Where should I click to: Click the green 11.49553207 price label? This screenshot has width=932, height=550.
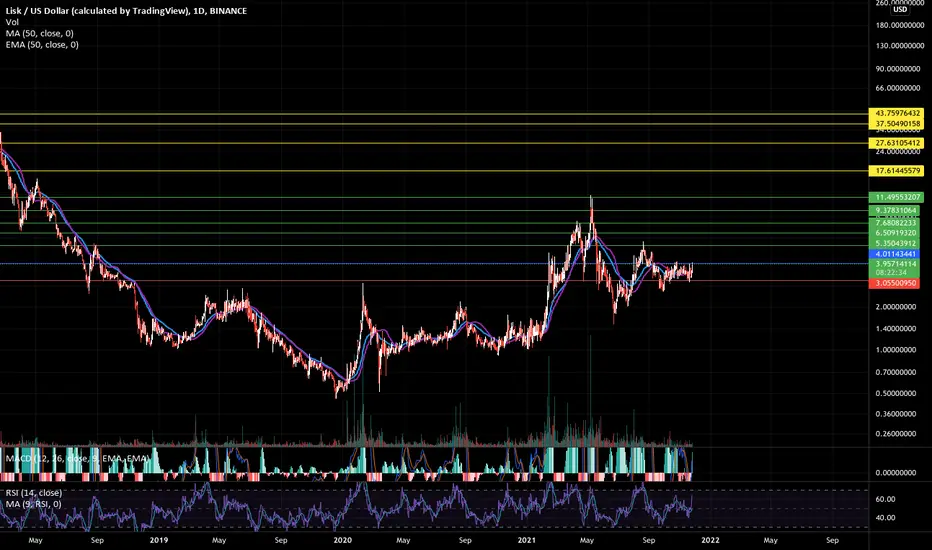[x=898, y=197]
